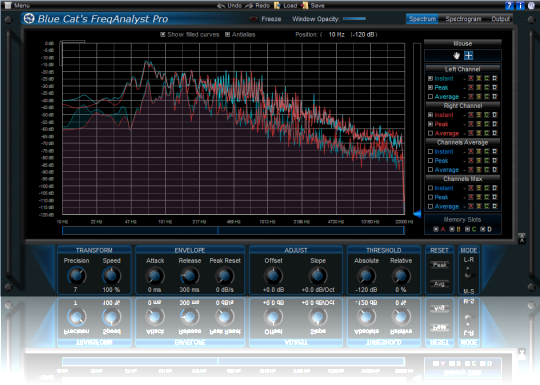540x385 pixels.
Task: Select the crosshair zoom mouse mode icon
Action: (x=468, y=55)
